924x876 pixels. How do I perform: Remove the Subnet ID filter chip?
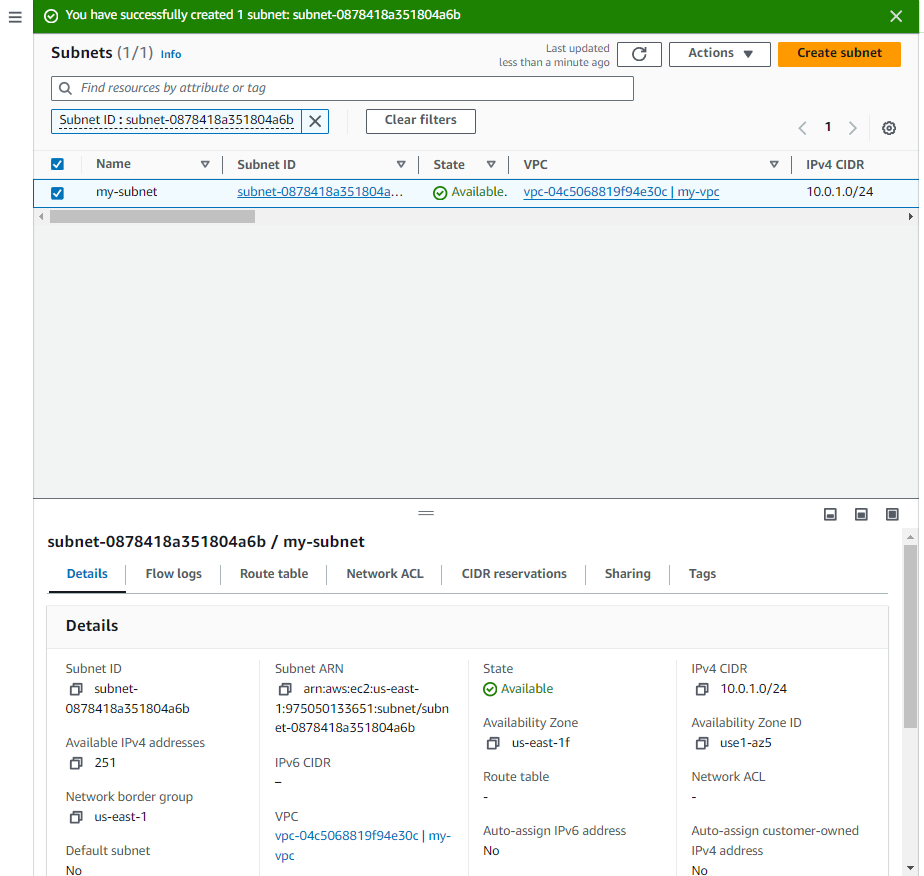coord(315,121)
